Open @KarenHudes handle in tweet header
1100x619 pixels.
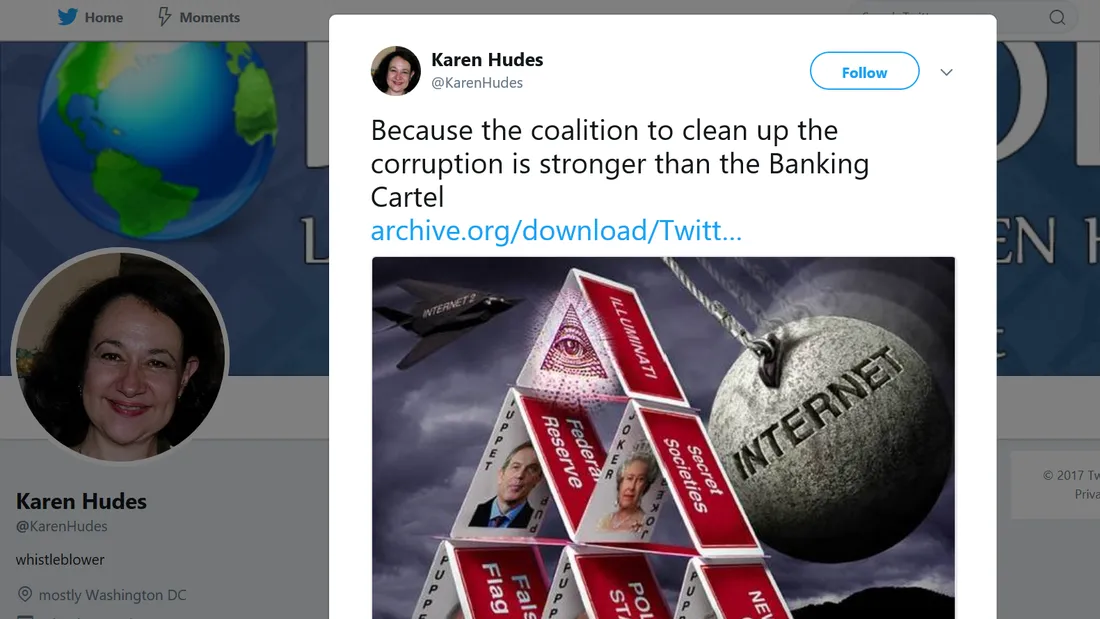(x=477, y=83)
